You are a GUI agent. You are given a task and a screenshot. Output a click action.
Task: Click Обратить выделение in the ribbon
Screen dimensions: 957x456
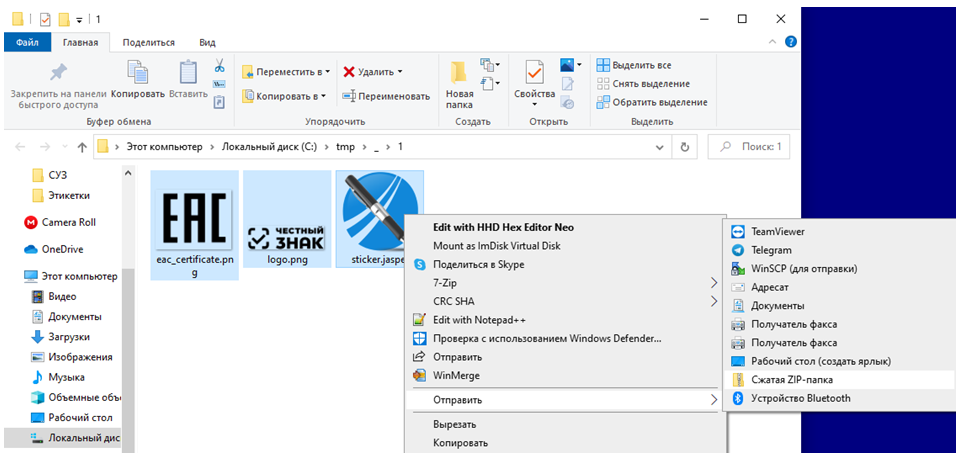coord(652,102)
